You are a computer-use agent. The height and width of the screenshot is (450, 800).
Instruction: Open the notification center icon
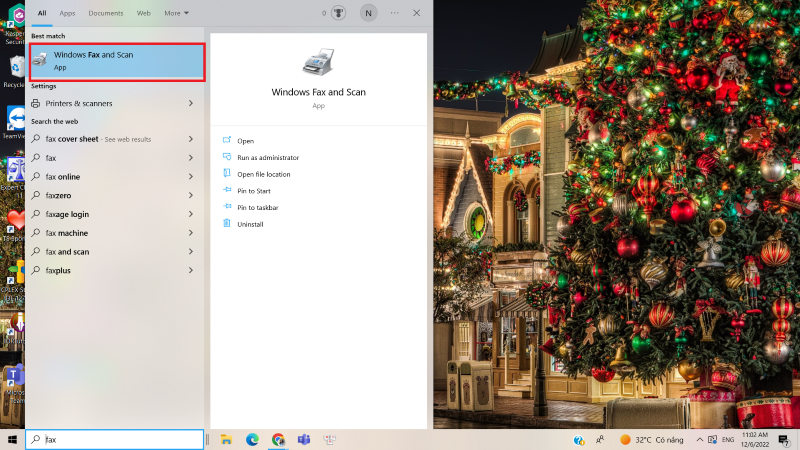784,439
